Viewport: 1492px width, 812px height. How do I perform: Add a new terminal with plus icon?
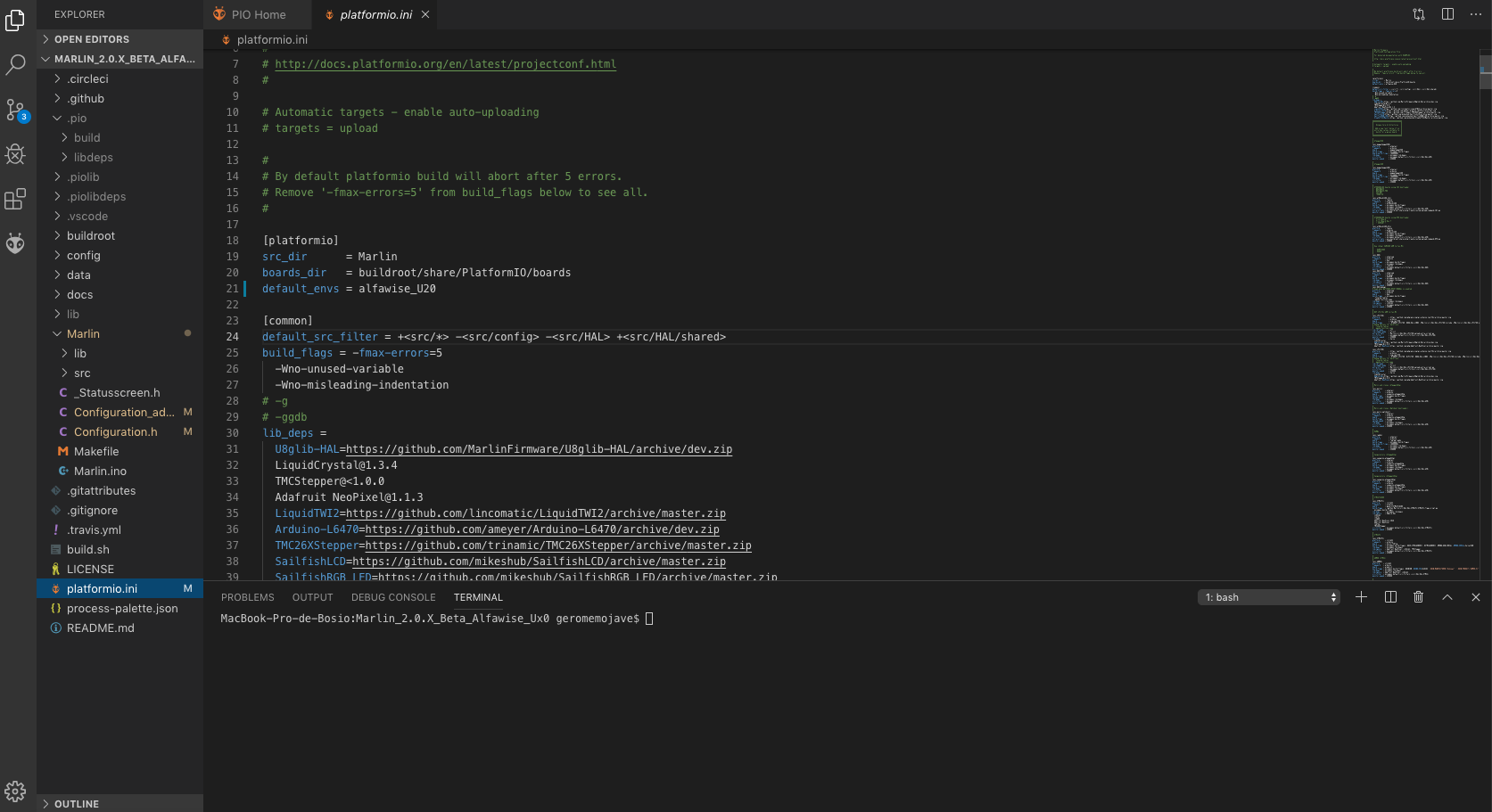1362,597
